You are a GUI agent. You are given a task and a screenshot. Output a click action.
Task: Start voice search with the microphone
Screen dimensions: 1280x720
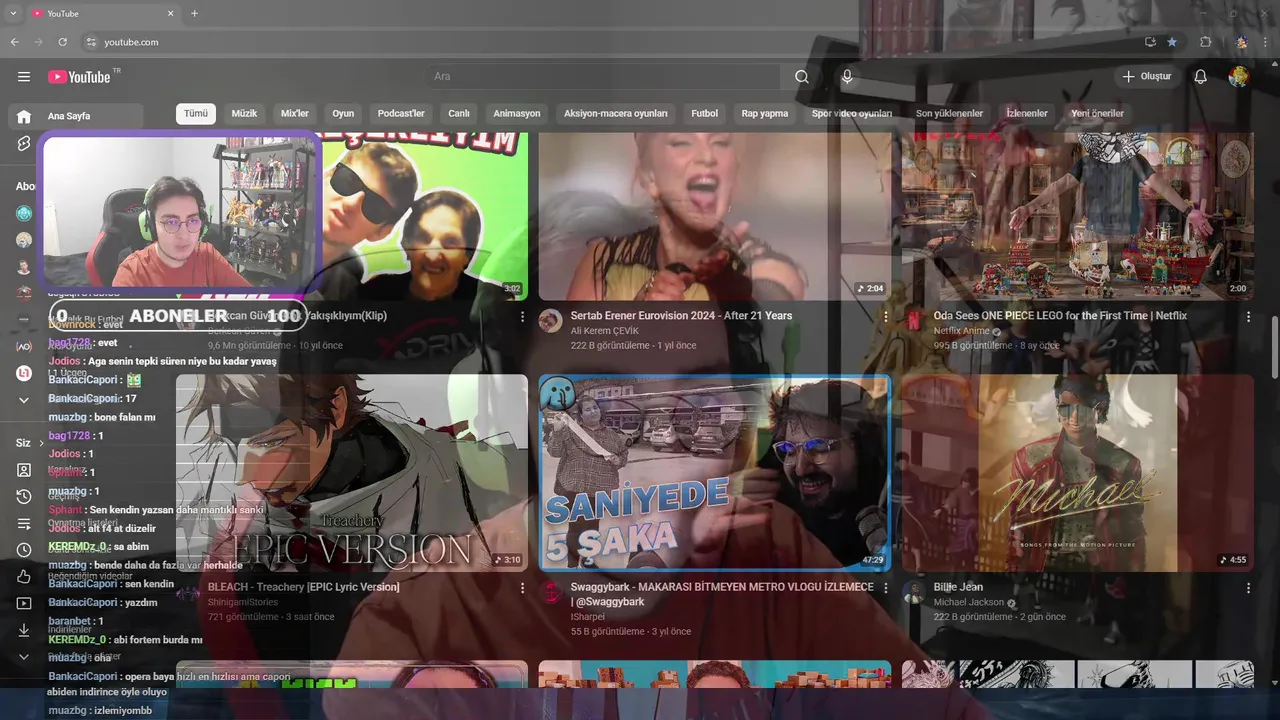tap(847, 77)
